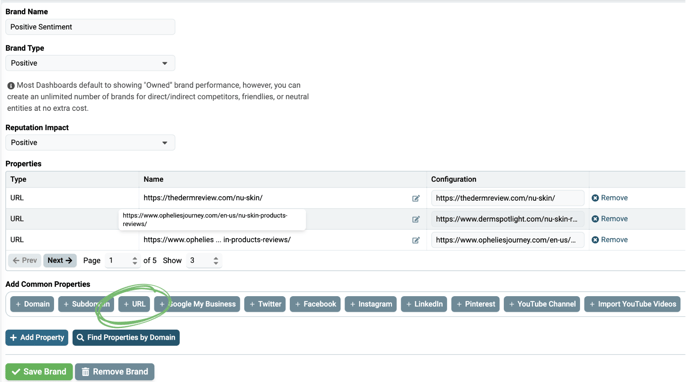This screenshot has width=686, height=382.
Task: Open the Reputation Impact dropdown
Action: [90, 143]
